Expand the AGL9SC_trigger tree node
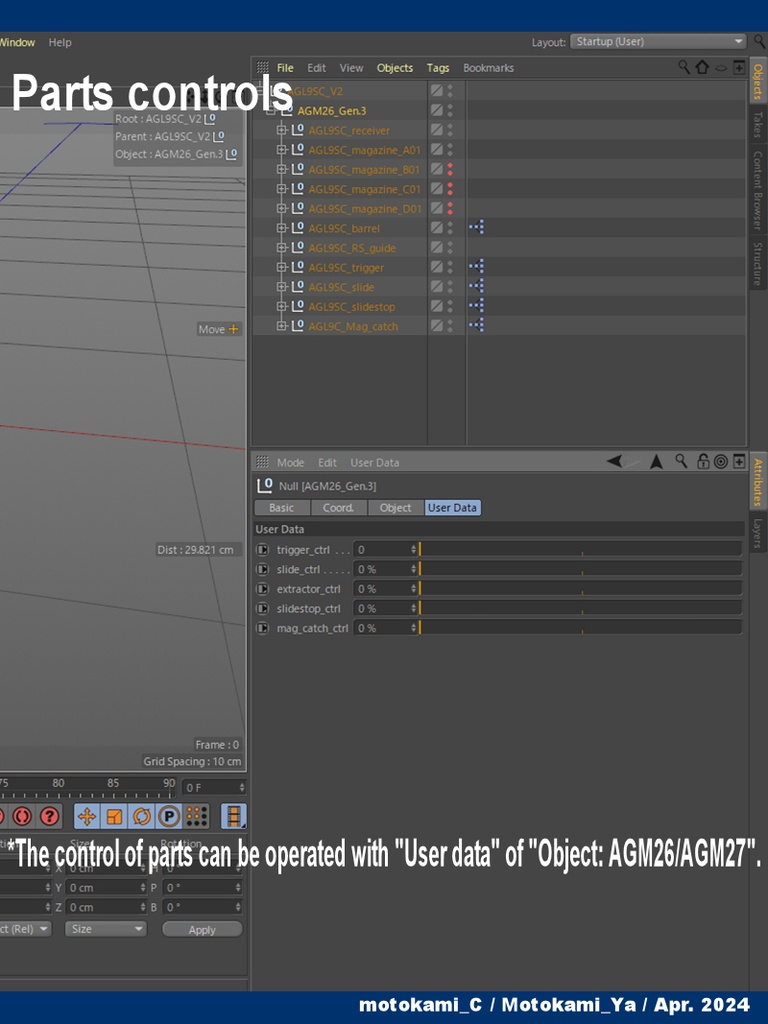The image size is (768, 1024). [x=281, y=267]
